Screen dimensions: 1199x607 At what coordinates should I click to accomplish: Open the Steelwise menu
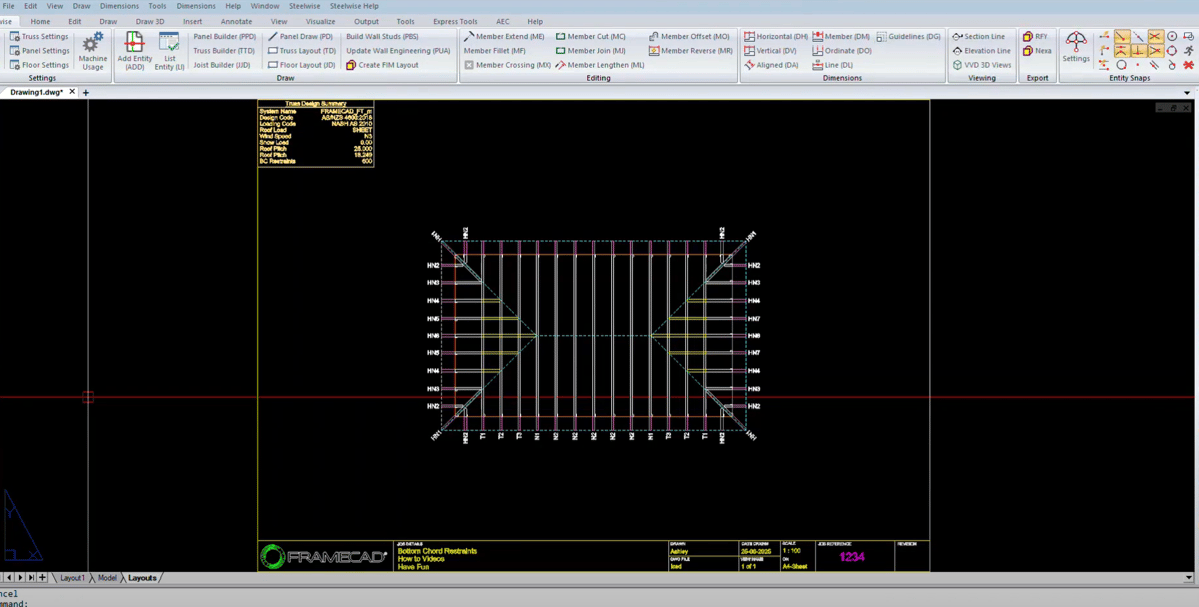coord(304,6)
